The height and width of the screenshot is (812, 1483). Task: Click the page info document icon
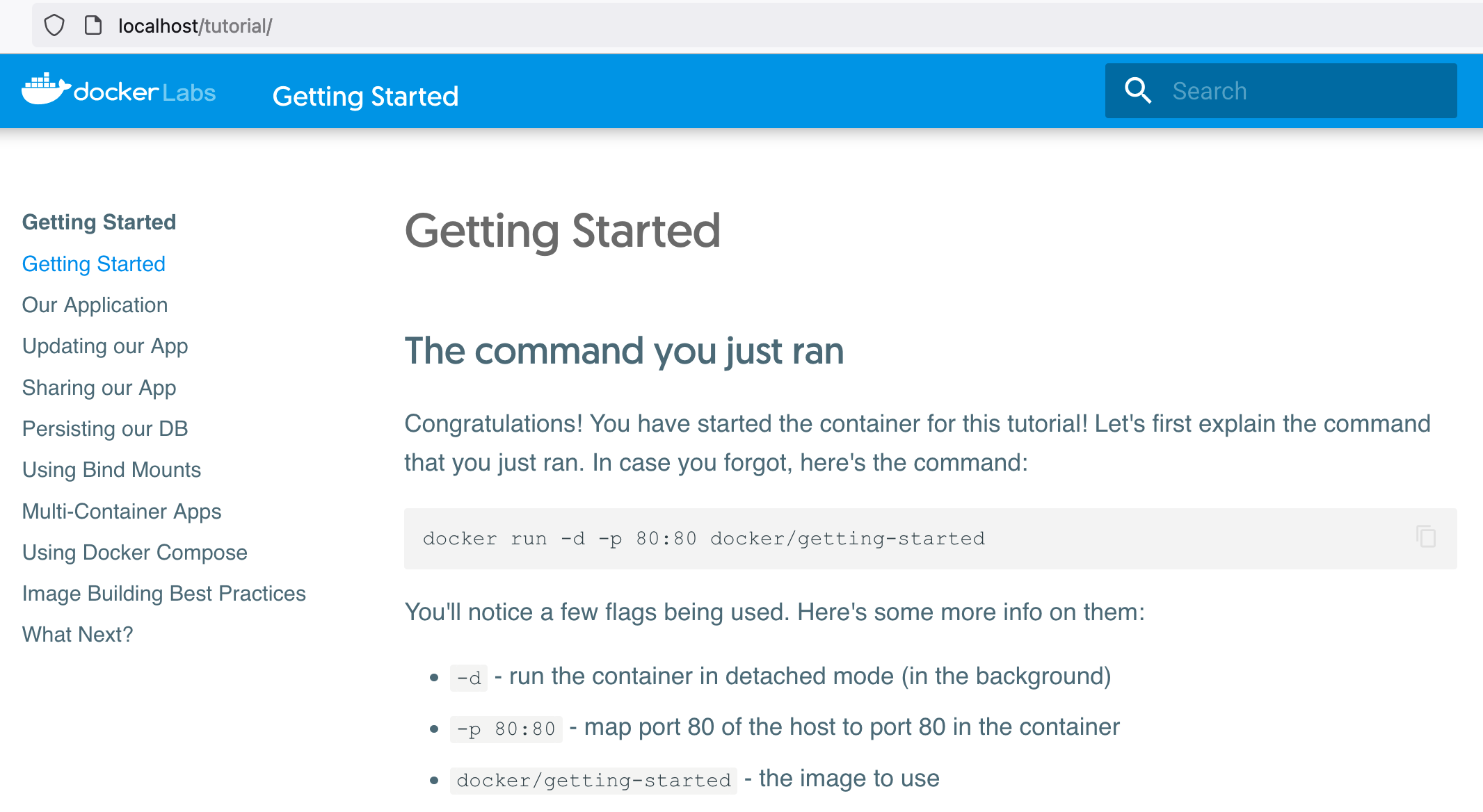click(x=93, y=26)
